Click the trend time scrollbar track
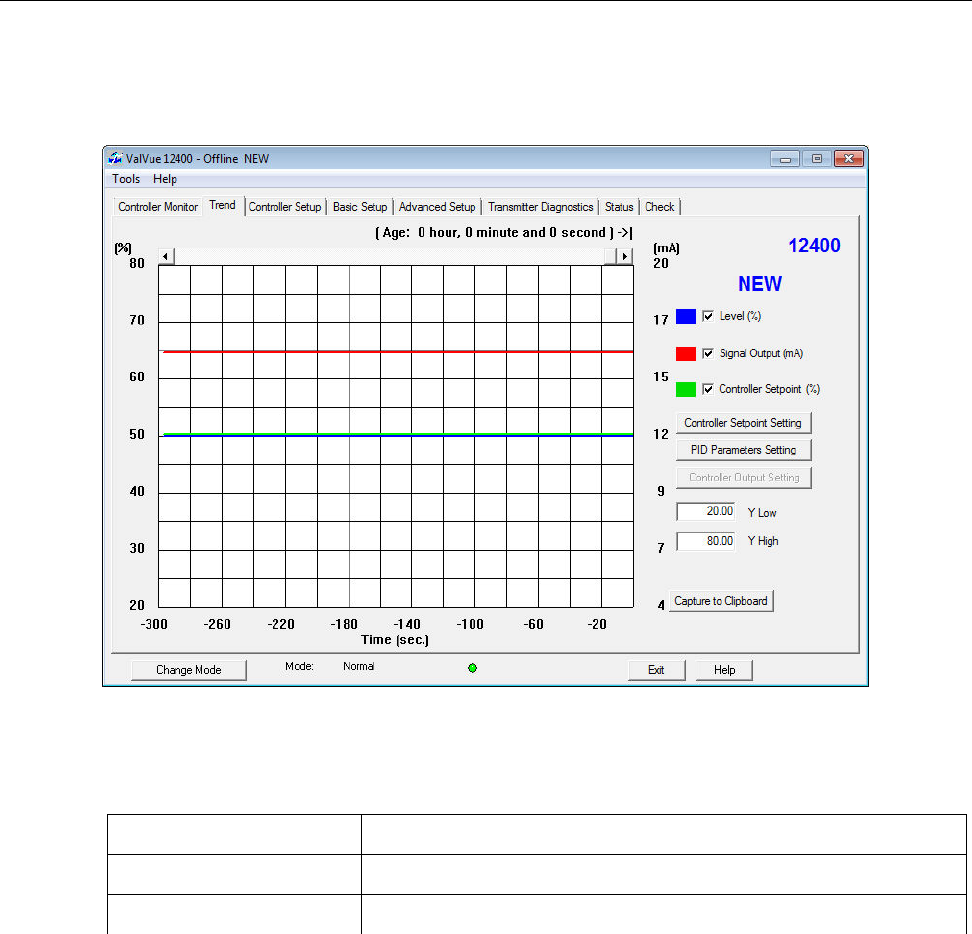Viewport: 972px width, 934px height. pyautogui.click(x=389, y=256)
